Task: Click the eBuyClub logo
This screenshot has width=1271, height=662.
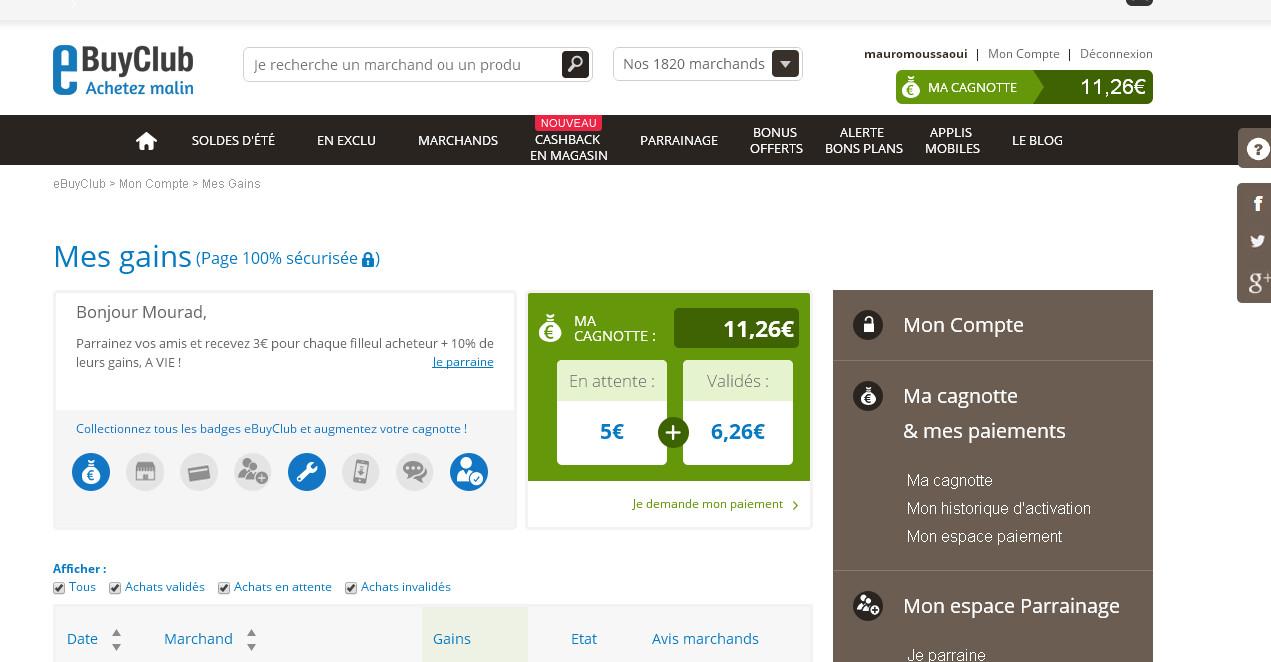Action: tap(123, 70)
